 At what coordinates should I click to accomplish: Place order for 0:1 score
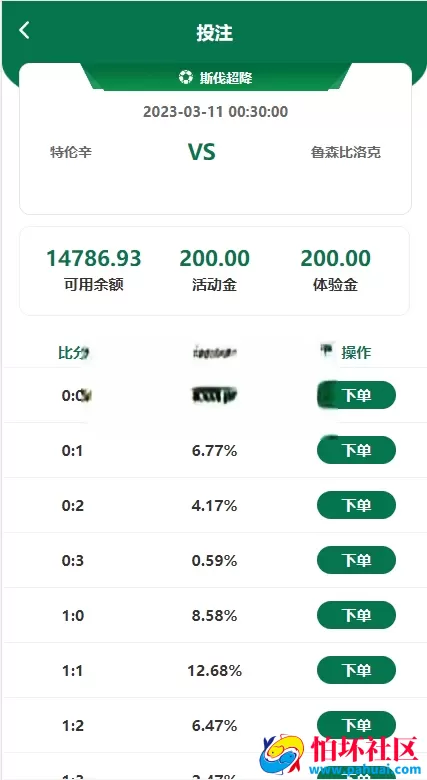tap(356, 450)
